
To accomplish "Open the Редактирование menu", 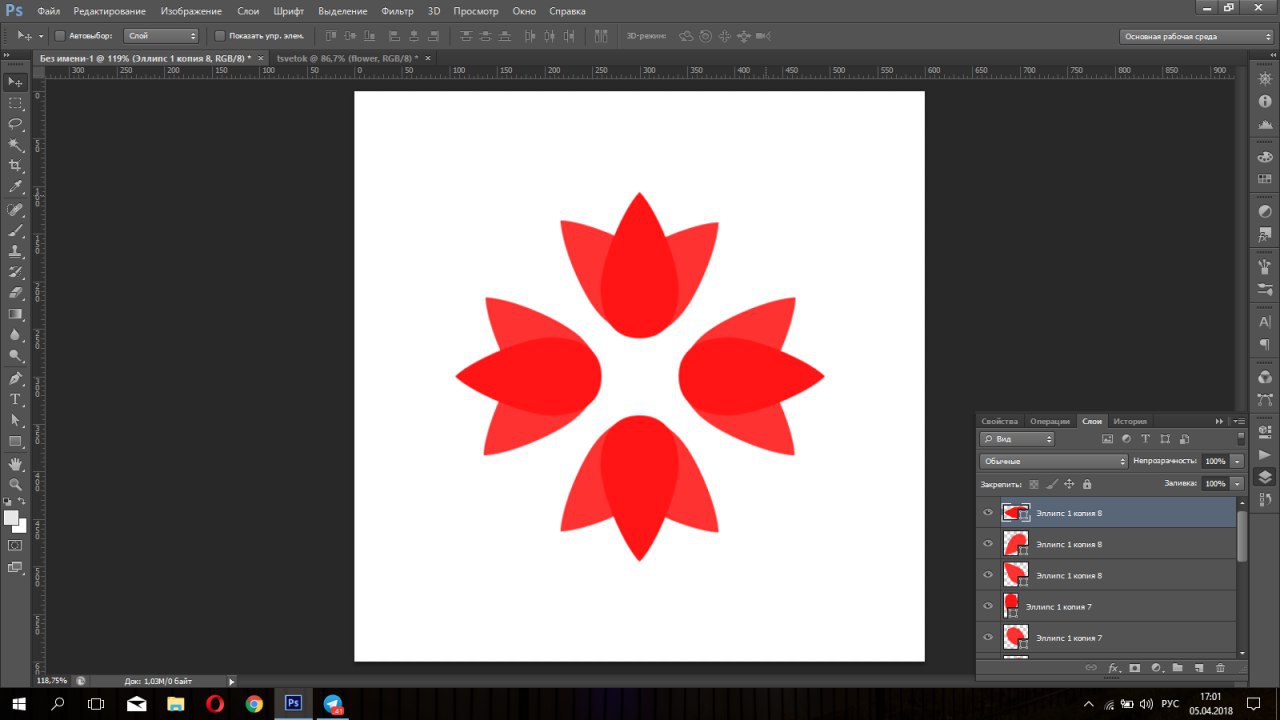I will click(109, 11).
